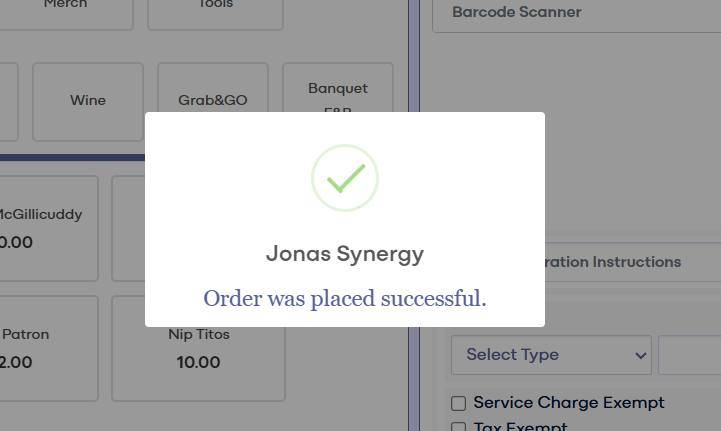Focus the Barcode Scanner input field
The image size is (721, 431).
[576, 13]
